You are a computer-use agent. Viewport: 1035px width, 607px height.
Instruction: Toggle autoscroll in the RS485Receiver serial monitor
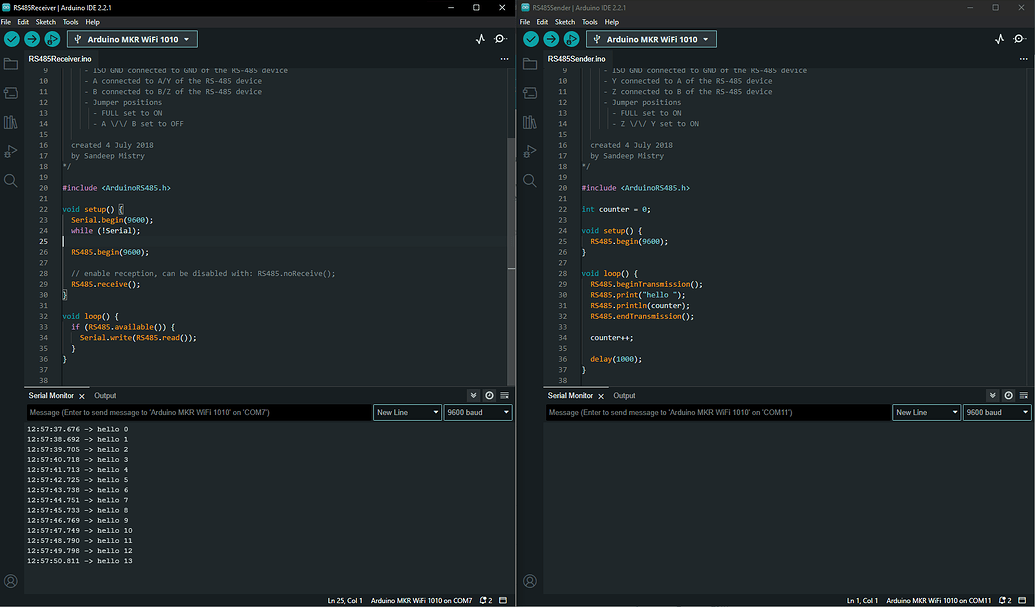click(474, 396)
